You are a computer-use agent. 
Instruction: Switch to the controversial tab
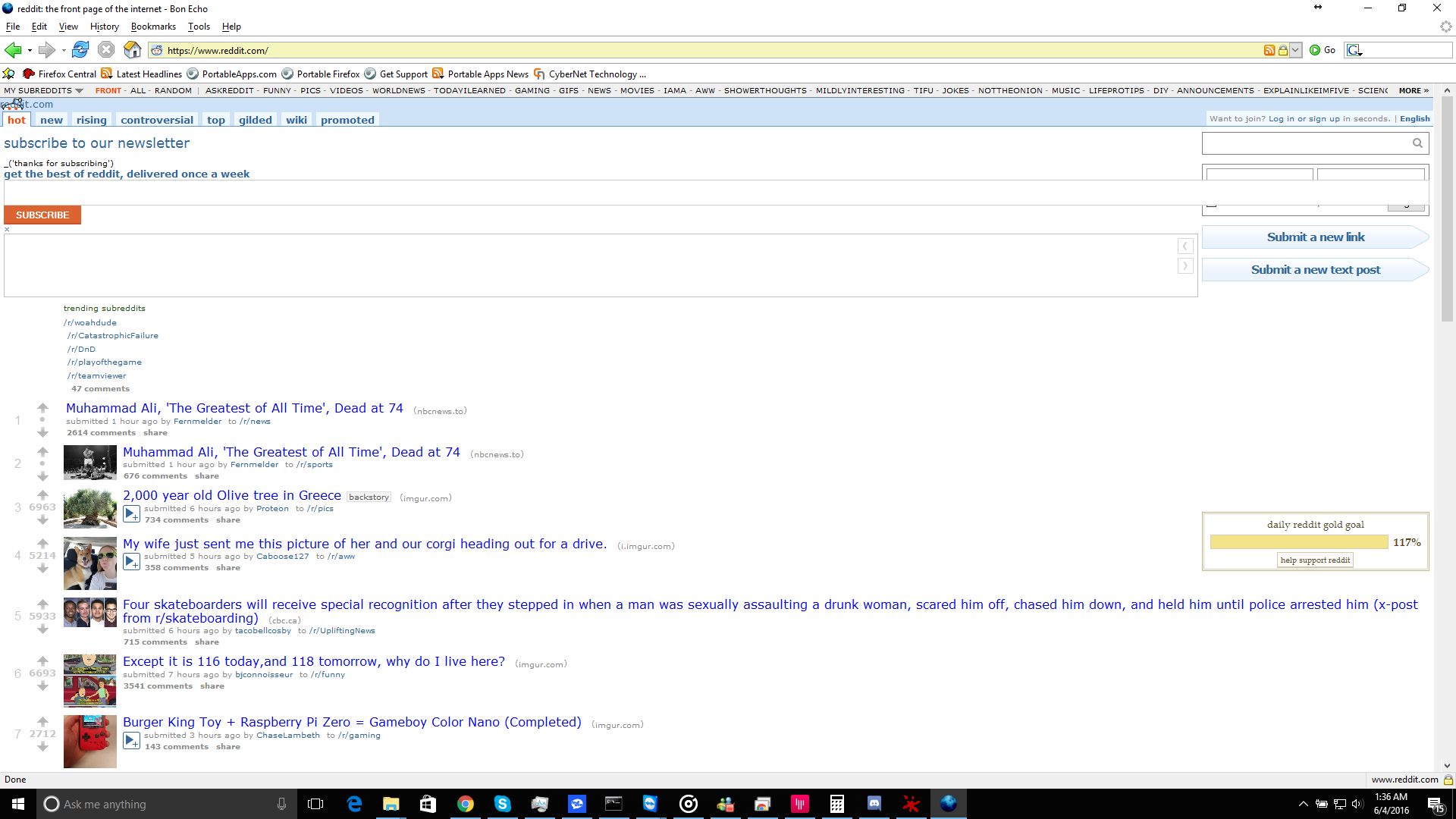pos(157,120)
